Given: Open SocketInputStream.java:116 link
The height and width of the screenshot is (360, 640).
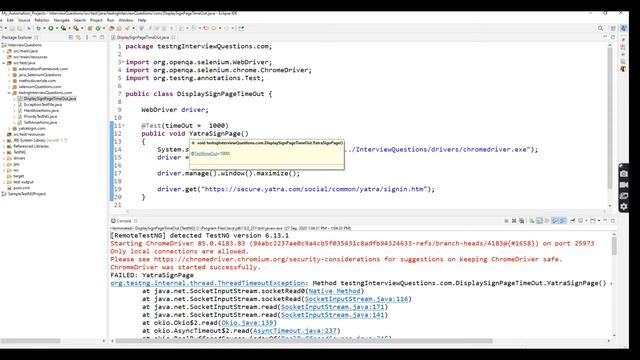Looking at the screenshot, I should pos(356,299).
